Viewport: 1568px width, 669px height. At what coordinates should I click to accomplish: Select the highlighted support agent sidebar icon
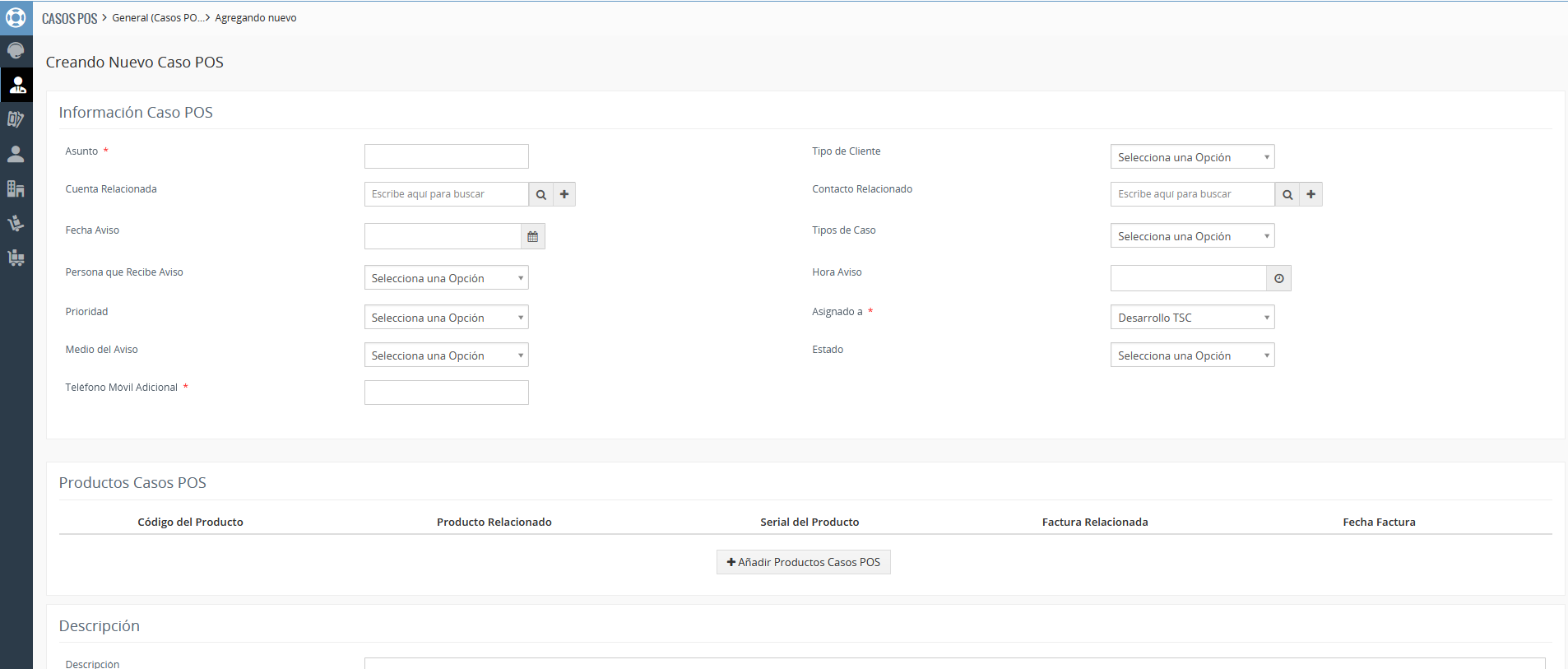[x=16, y=85]
